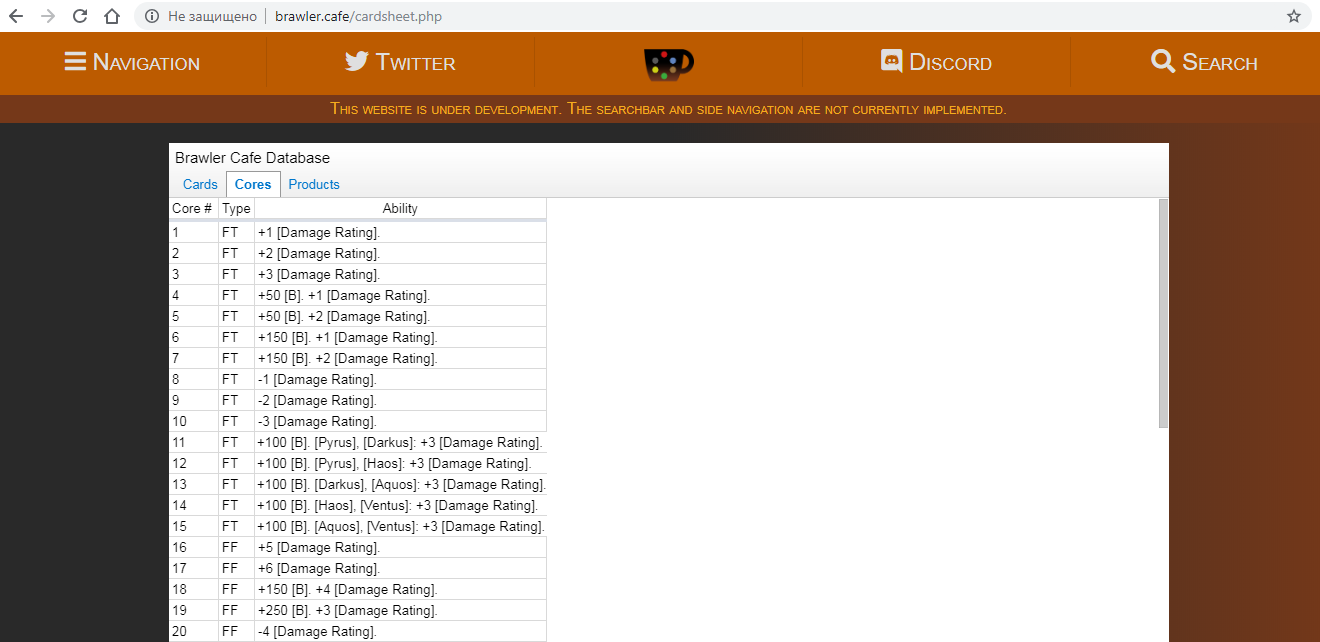The height and width of the screenshot is (642, 1320).
Task: Click core number 16 cell
Action: tap(193, 547)
